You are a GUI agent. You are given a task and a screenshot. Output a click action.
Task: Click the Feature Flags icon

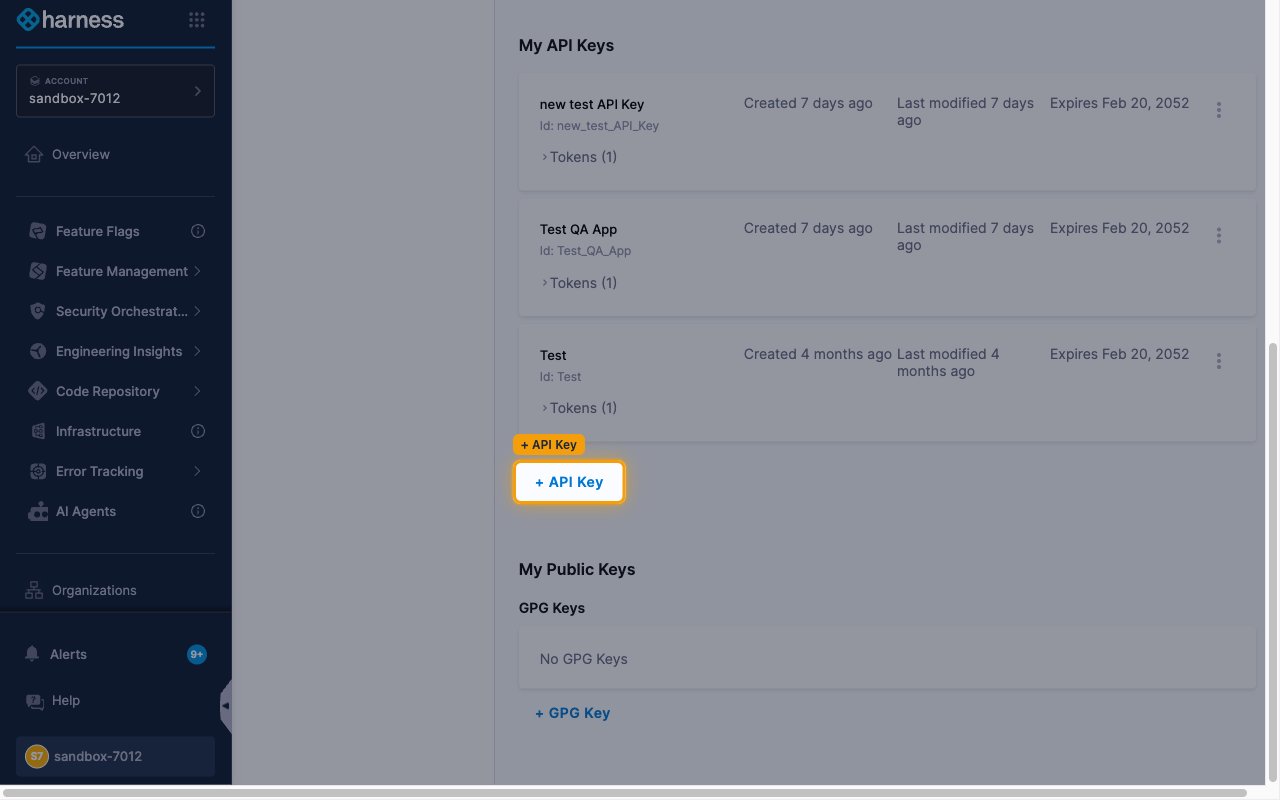38,231
